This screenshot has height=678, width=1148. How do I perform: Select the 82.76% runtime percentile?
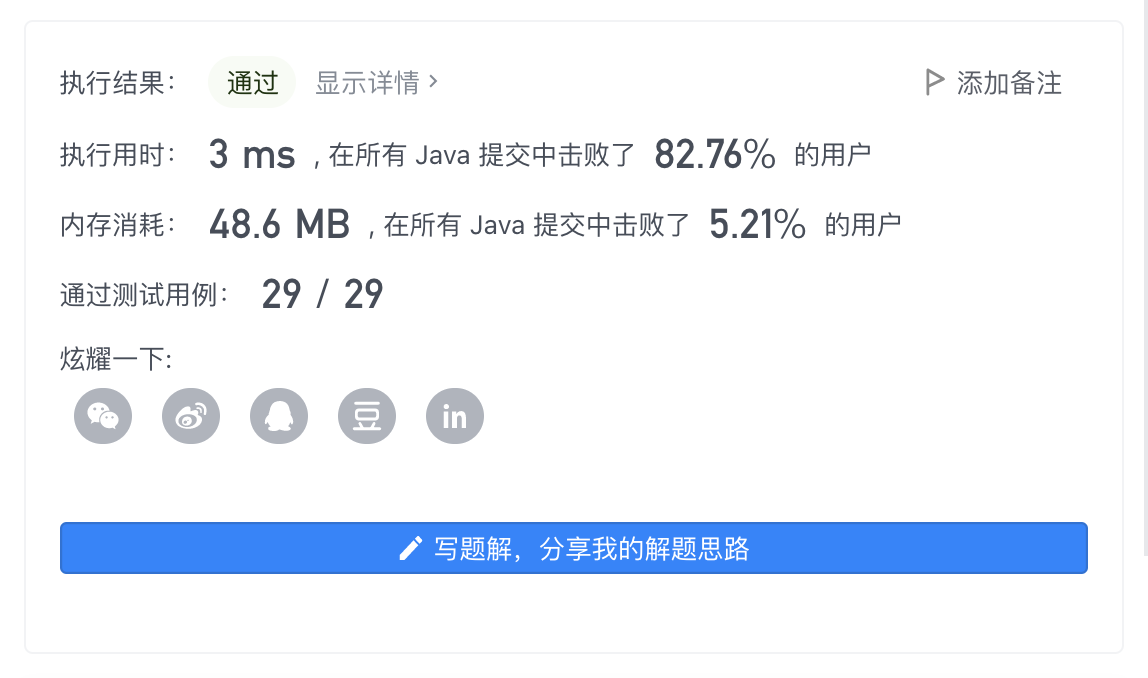click(x=715, y=155)
